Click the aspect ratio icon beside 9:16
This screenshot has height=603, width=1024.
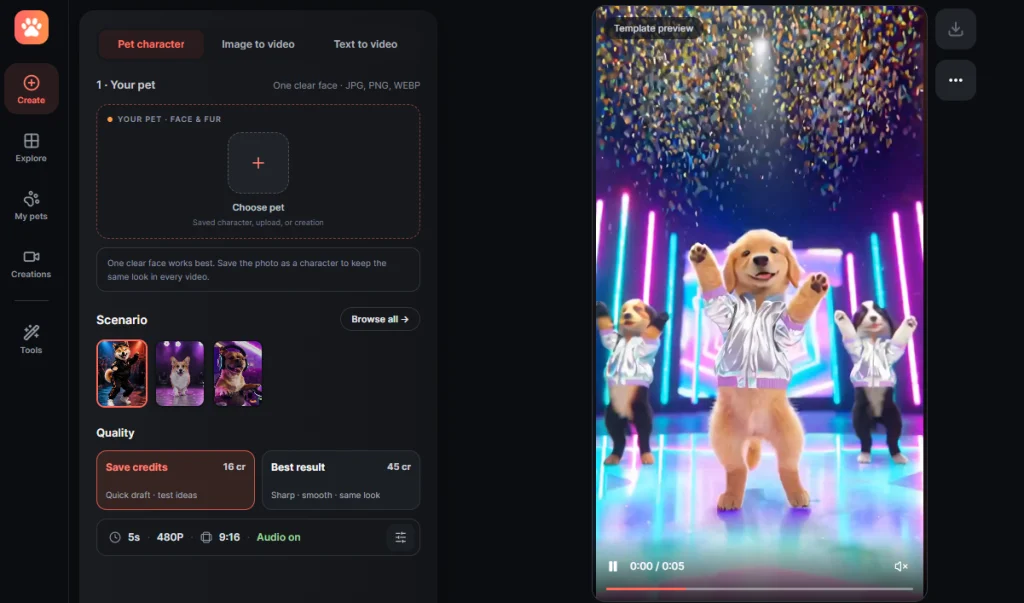point(206,537)
